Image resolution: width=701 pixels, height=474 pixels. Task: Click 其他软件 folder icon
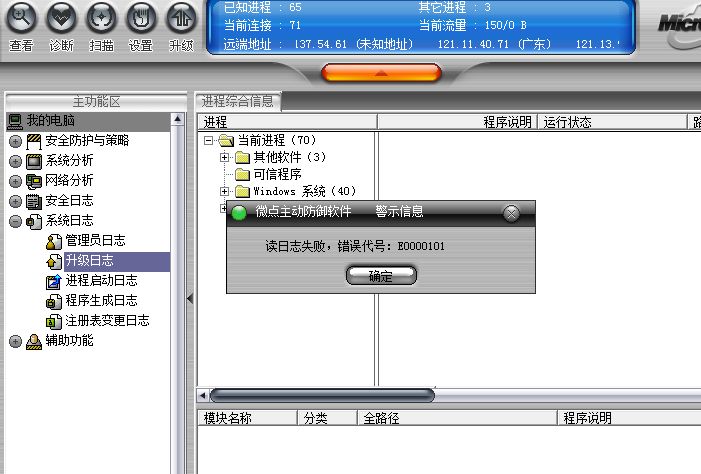(x=242, y=157)
